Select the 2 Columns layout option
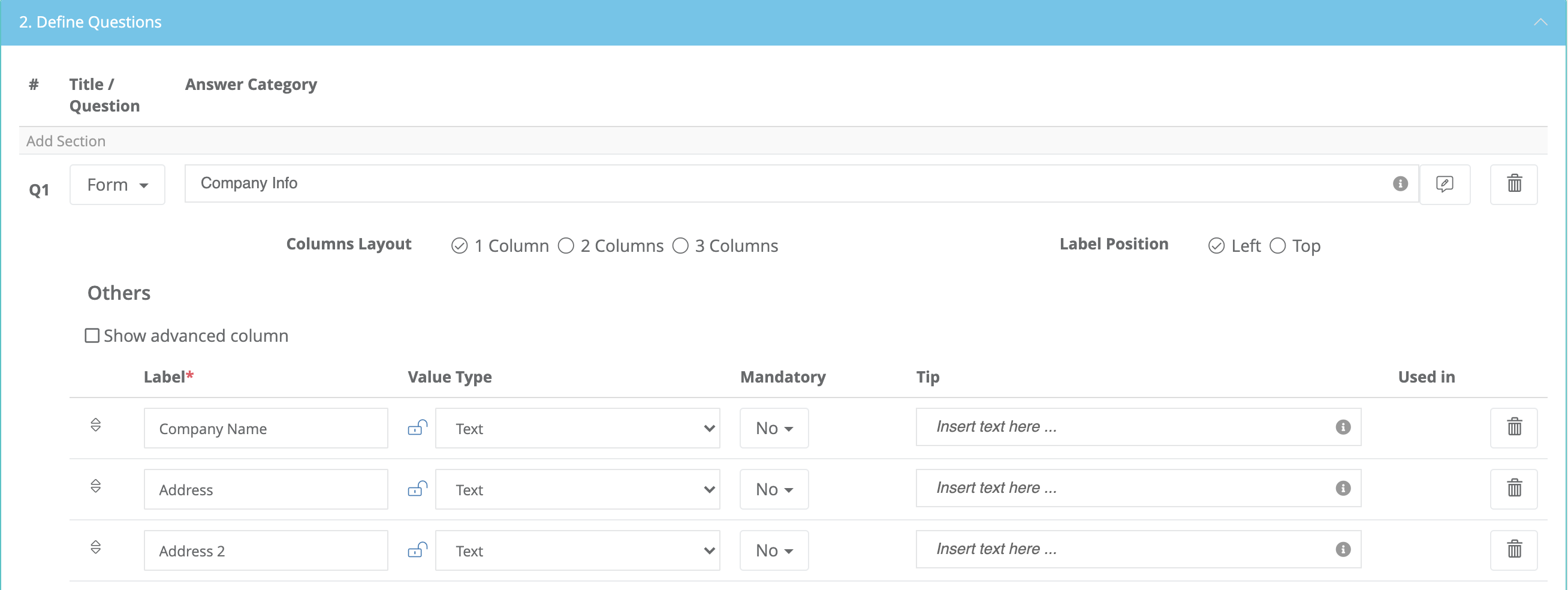Screen dimensions: 1568x590 pos(566,246)
